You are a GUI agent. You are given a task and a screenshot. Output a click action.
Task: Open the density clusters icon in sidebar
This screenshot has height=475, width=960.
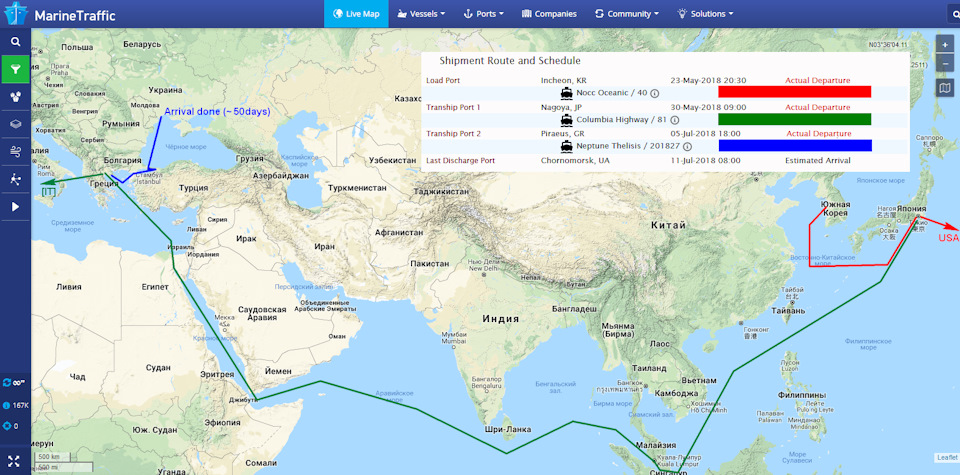tap(15, 97)
